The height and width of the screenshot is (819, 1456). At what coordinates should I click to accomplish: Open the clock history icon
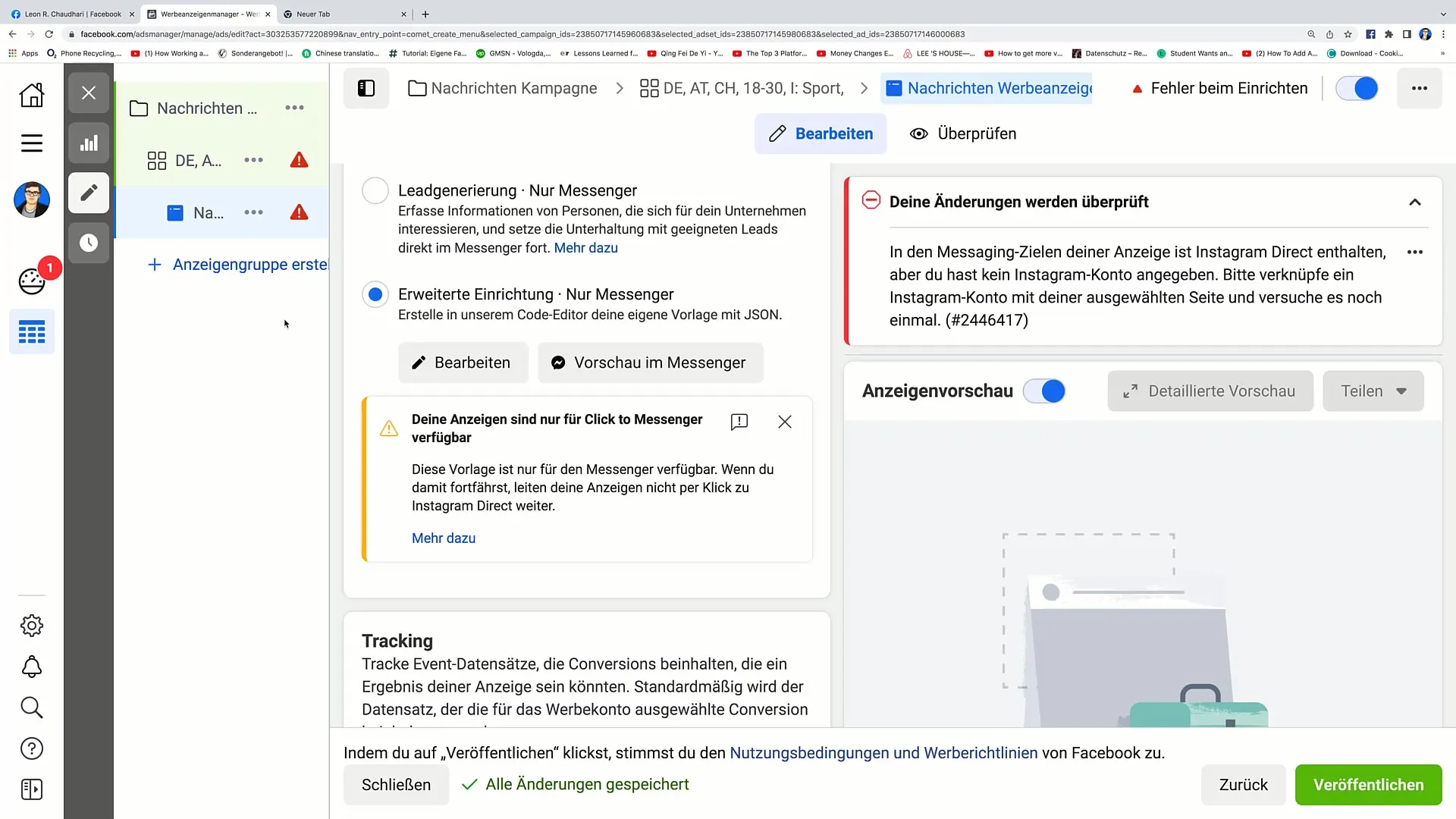[x=89, y=243]
